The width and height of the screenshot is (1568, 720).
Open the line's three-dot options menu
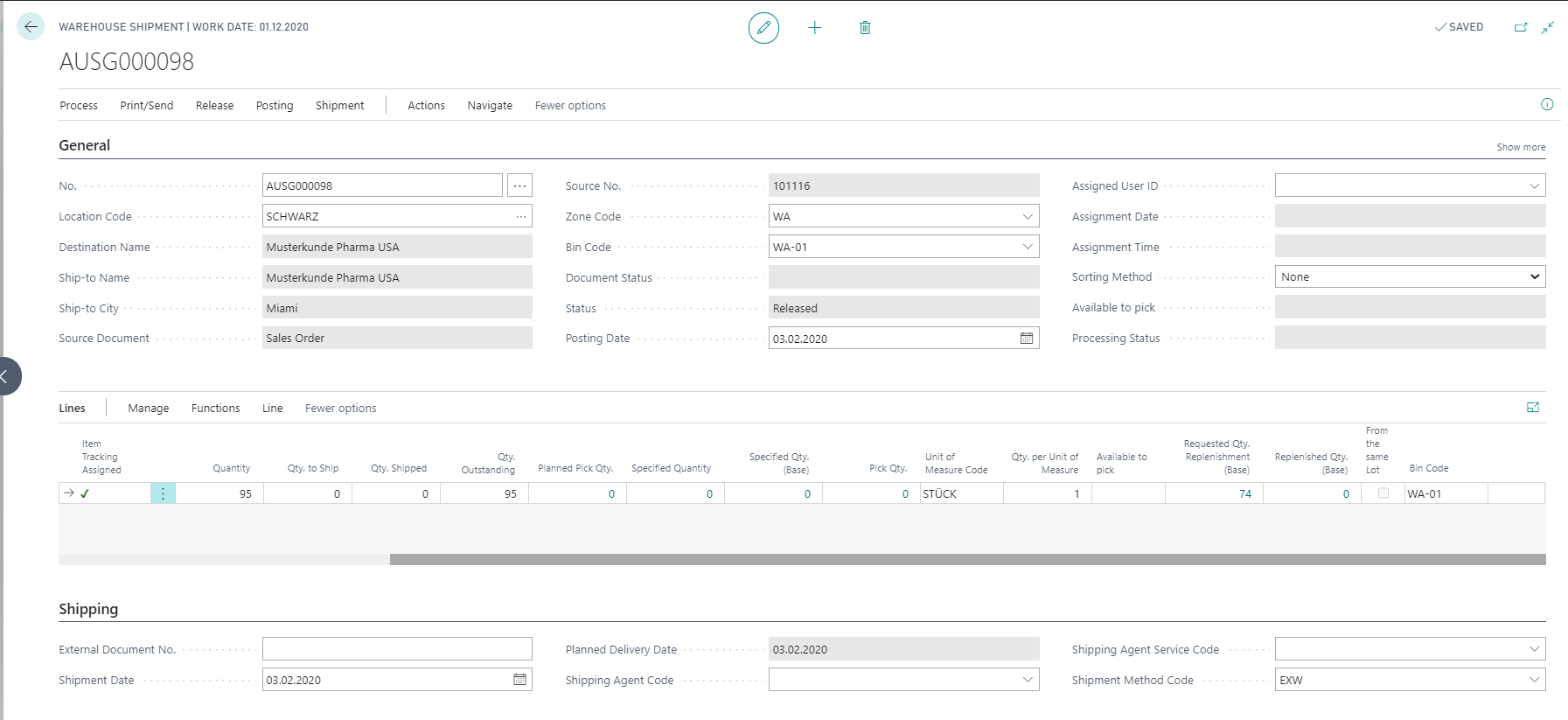163,493
